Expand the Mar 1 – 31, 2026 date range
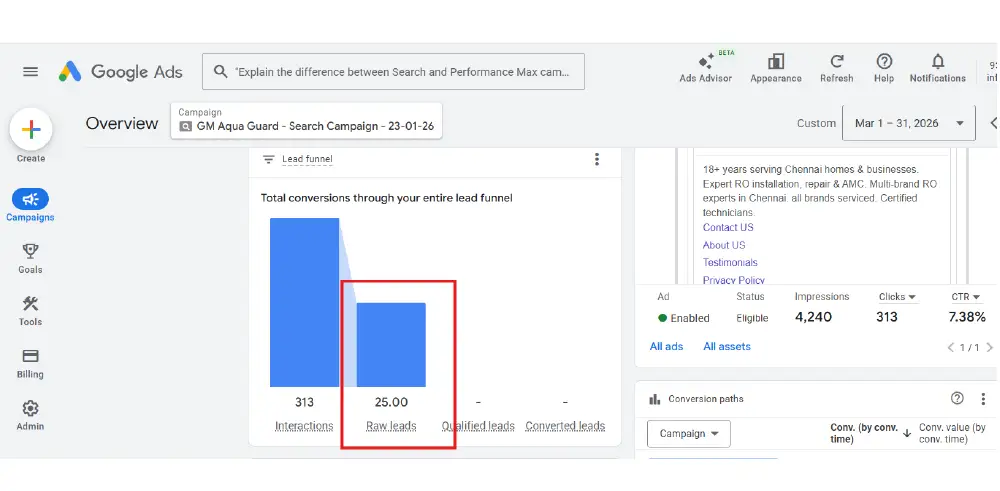Image resolution: width=1000 pixels, height=491 pixels. 908,123
